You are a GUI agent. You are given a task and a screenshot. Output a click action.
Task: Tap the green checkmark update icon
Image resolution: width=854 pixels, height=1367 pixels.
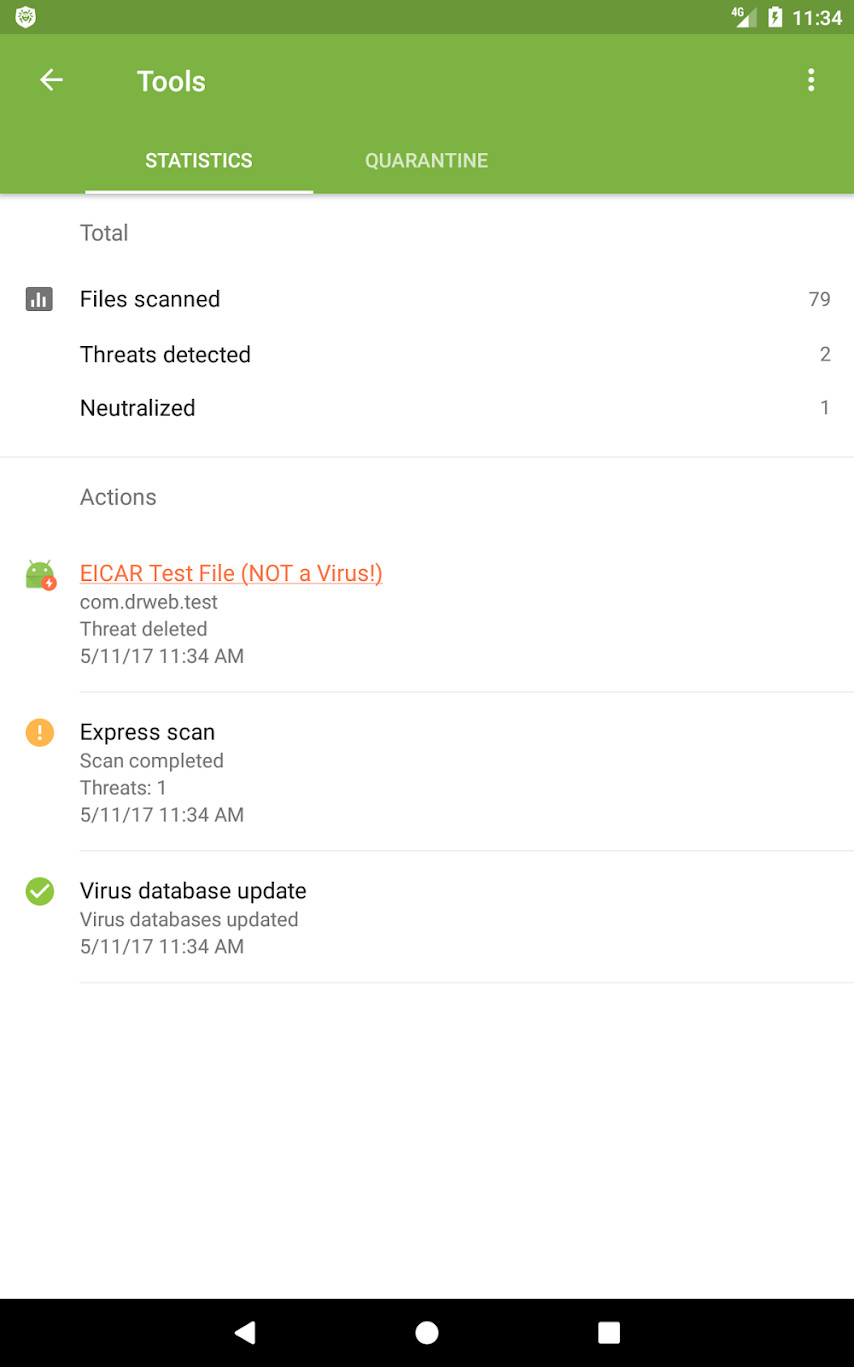39,891
